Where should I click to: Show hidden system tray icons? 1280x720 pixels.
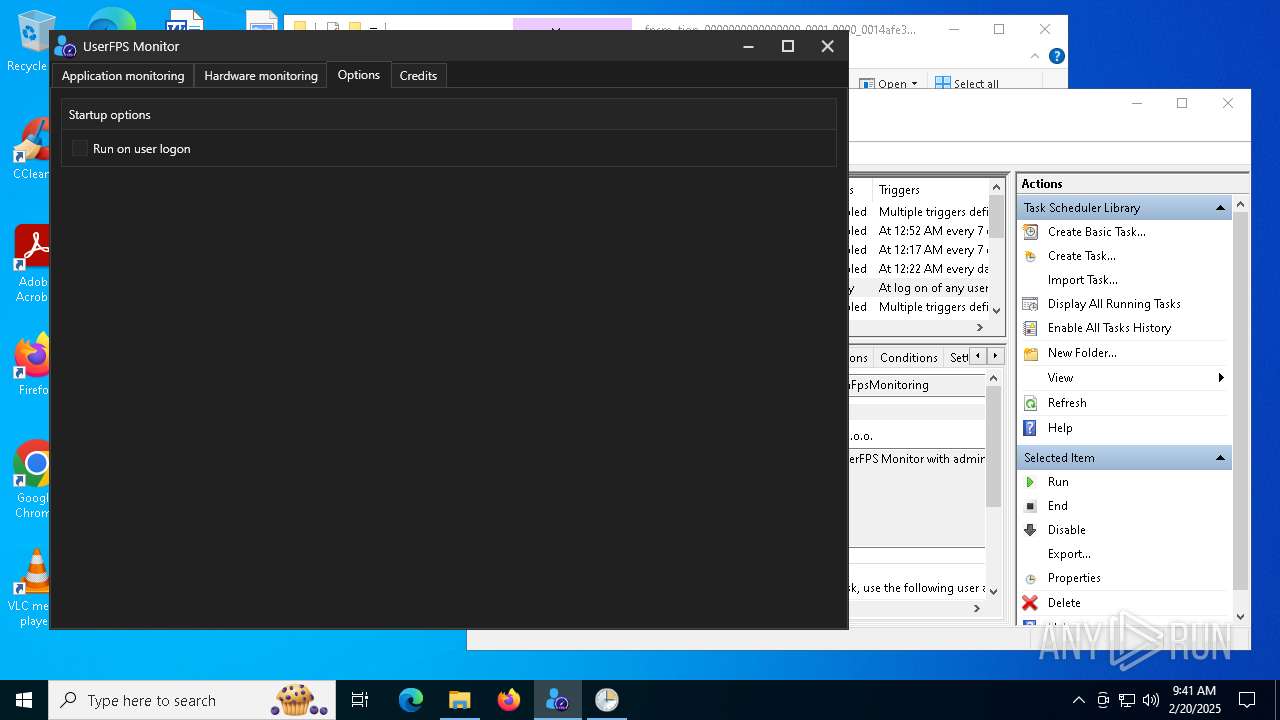pyautogui.click(x=1078, y=700)
